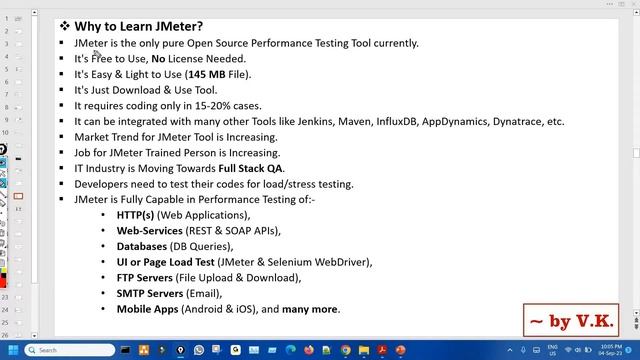The height and width of the screenshot is (360, 640).
Task: Click the bold 'Databases' sub-bullet
Action: pos(142,247)
